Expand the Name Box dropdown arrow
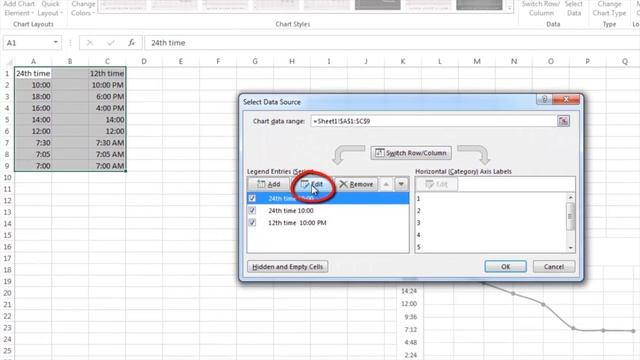Viewport: 640px width, 360px height. (55, 42)
